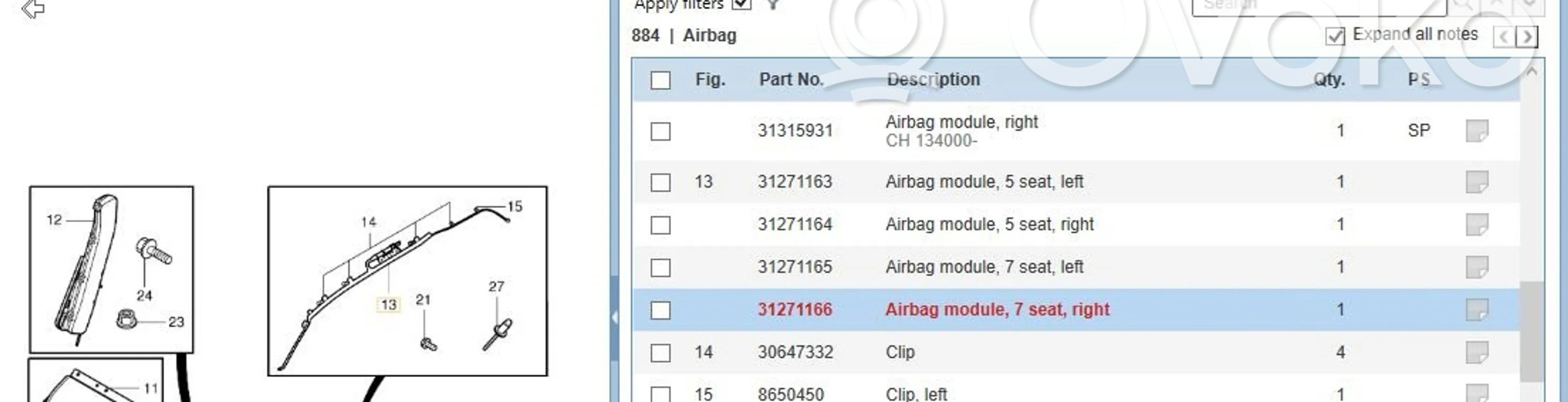Select part number 31271166 row
The image size is (1568, 402).
coord(794,309)
